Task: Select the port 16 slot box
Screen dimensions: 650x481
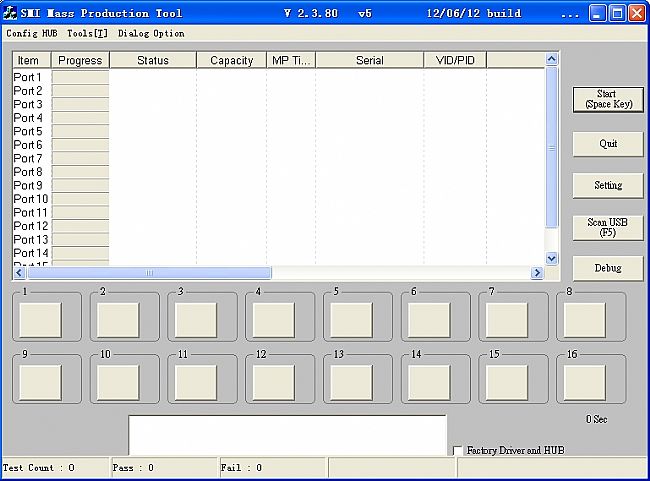Action: (x=585, y=382)
